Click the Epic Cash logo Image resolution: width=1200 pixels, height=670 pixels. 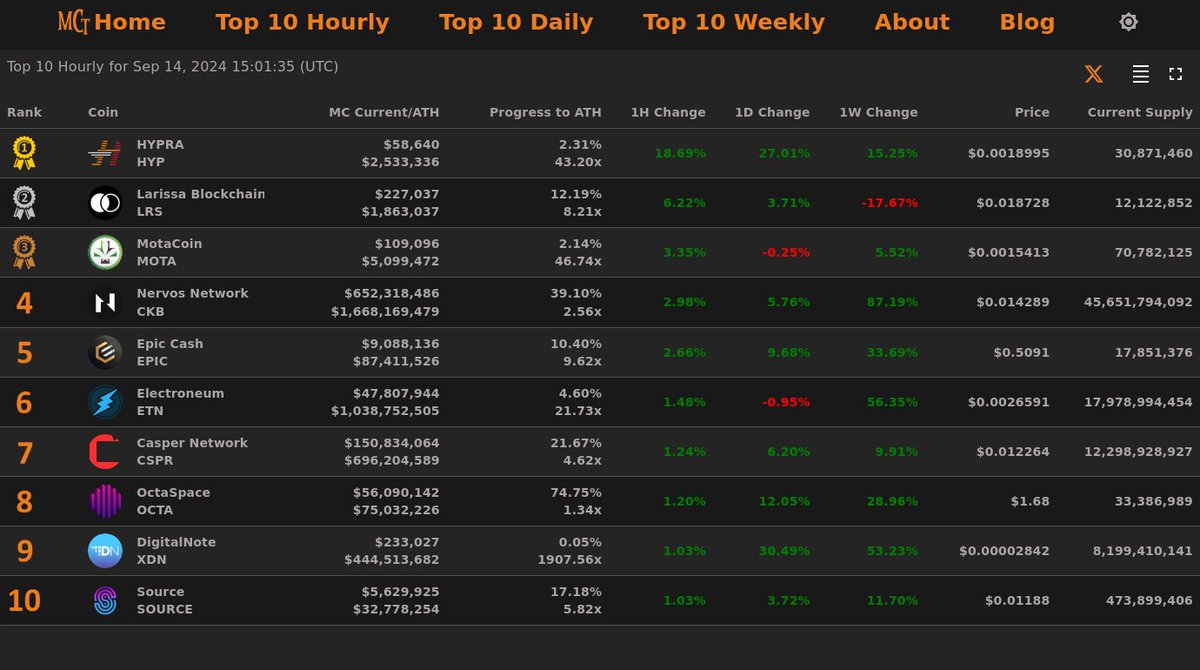pyautogui.click(x=105, y=352)
